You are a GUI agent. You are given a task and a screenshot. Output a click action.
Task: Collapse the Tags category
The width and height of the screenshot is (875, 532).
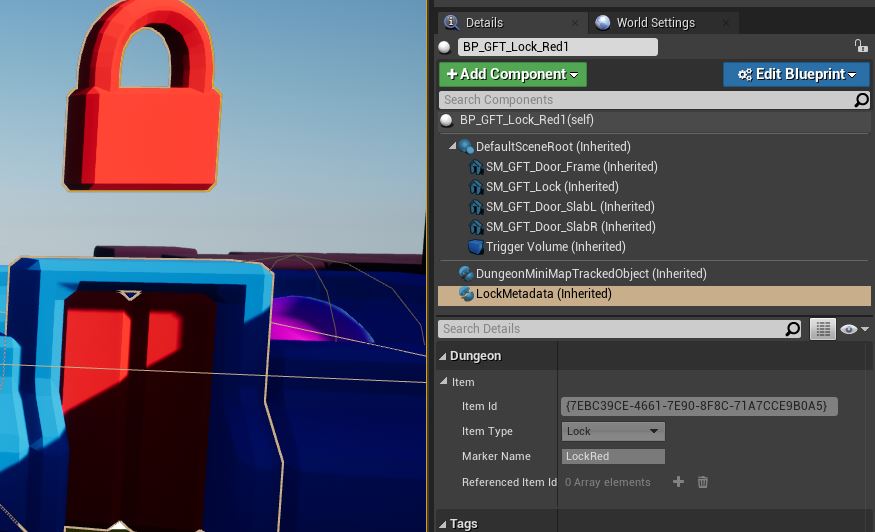pyautogui.click(x=443, y=524)
